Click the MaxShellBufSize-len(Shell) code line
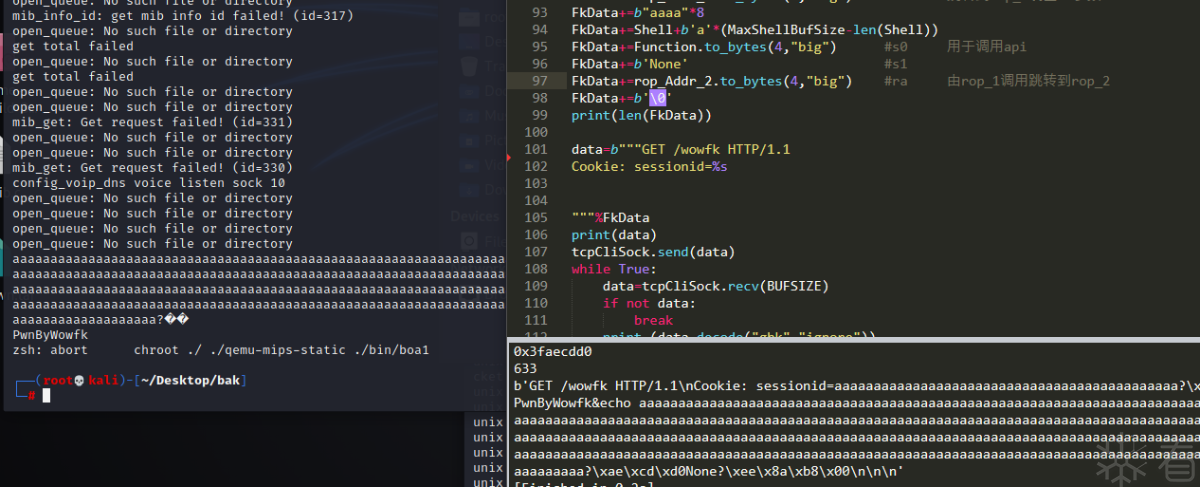 pyautogui.click(x=754, y=30)
